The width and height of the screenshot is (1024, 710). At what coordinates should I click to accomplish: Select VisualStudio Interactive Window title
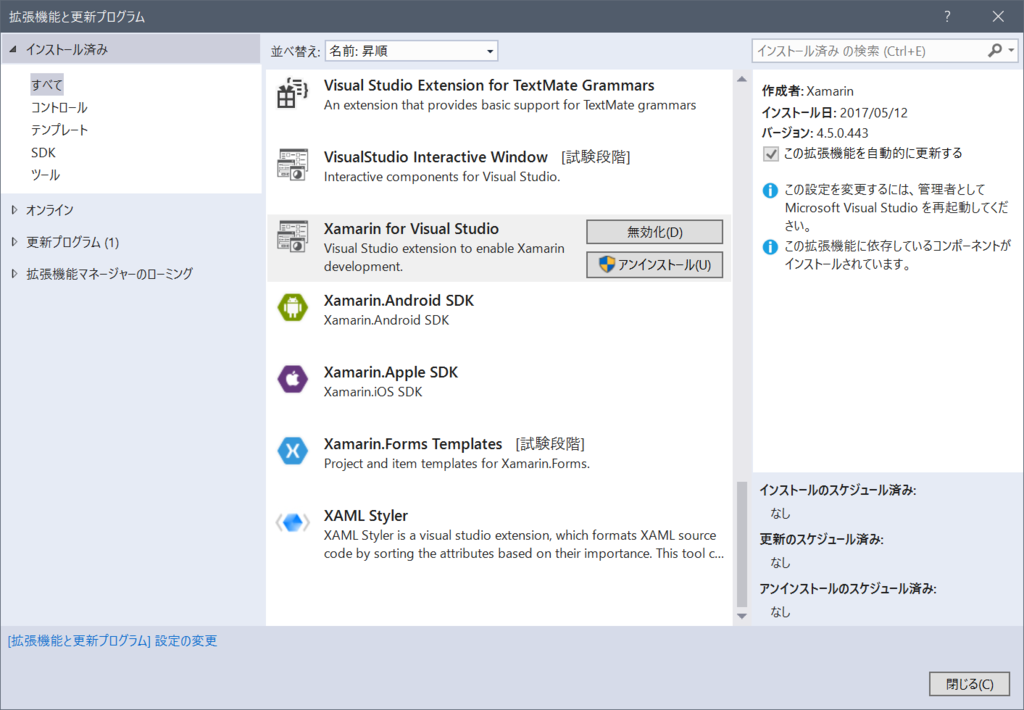436,157
